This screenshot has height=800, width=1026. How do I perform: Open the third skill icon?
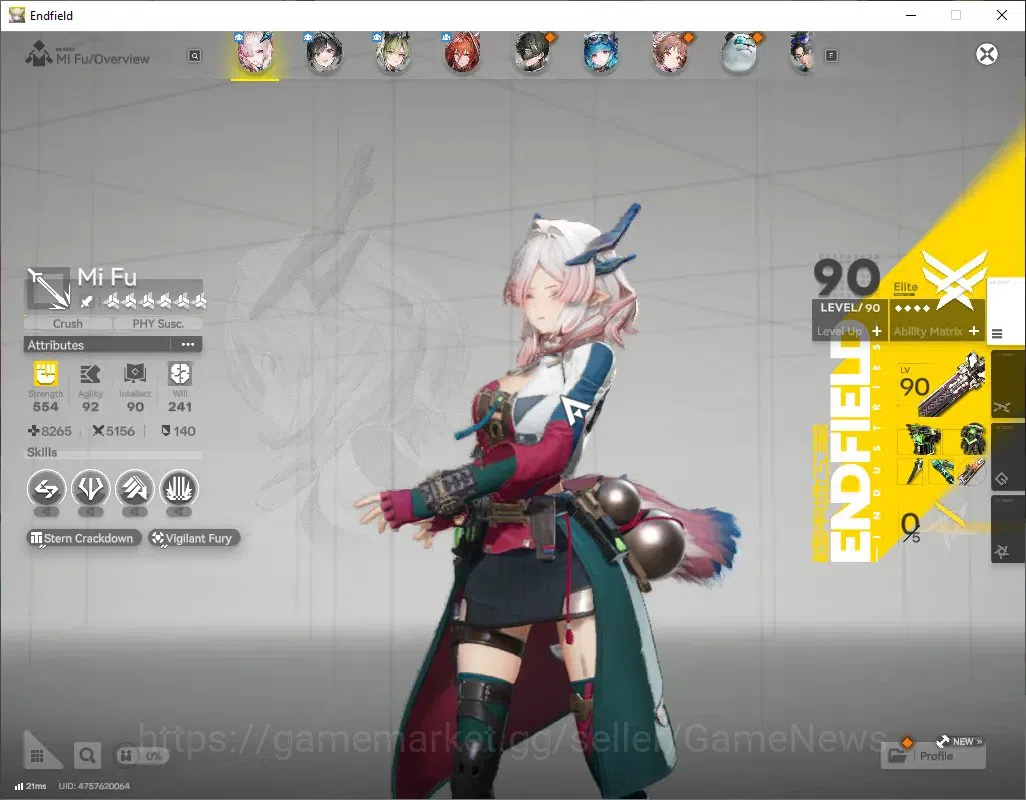coord(134,489)
